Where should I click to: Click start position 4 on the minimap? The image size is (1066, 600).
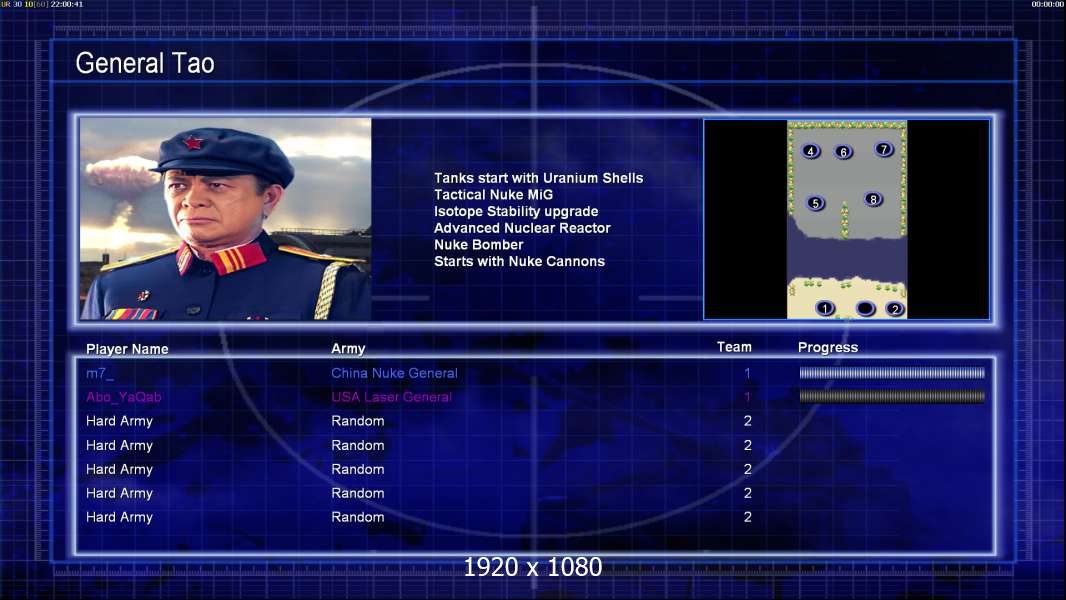[811, 151]
